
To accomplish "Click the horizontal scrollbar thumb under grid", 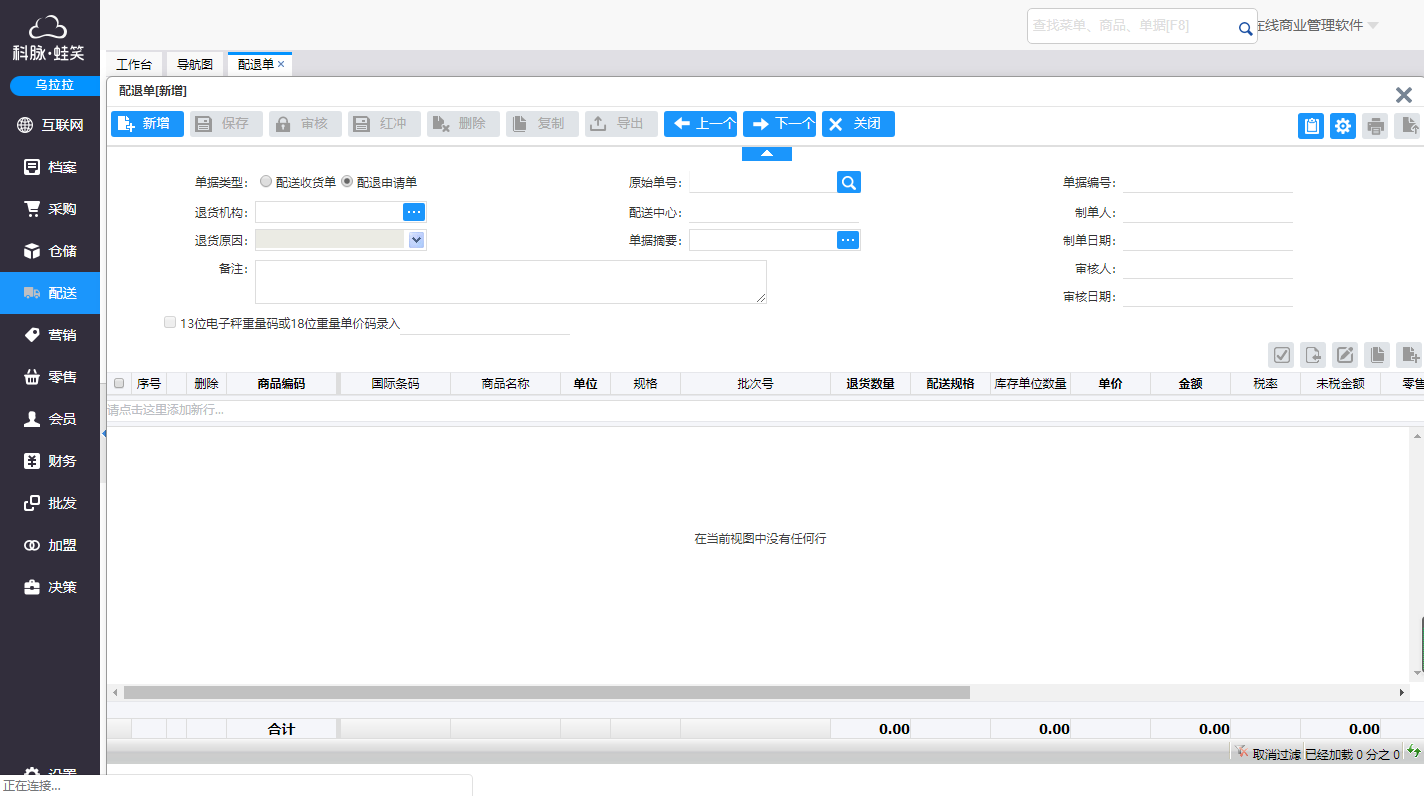I will (546, 692).
